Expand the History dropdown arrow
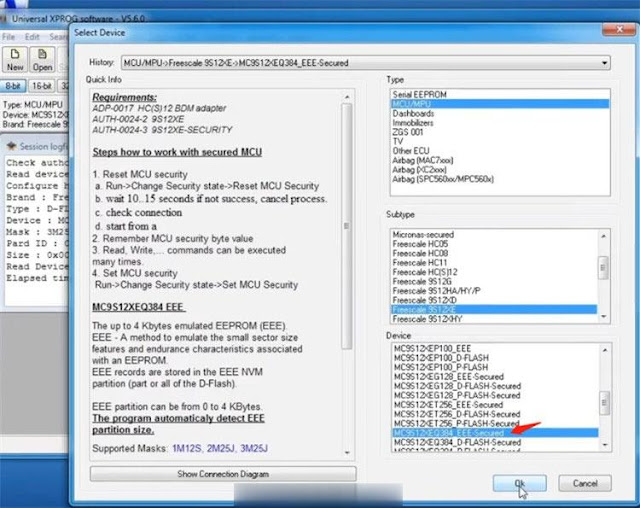640x508 pixels. pos(604,63)
